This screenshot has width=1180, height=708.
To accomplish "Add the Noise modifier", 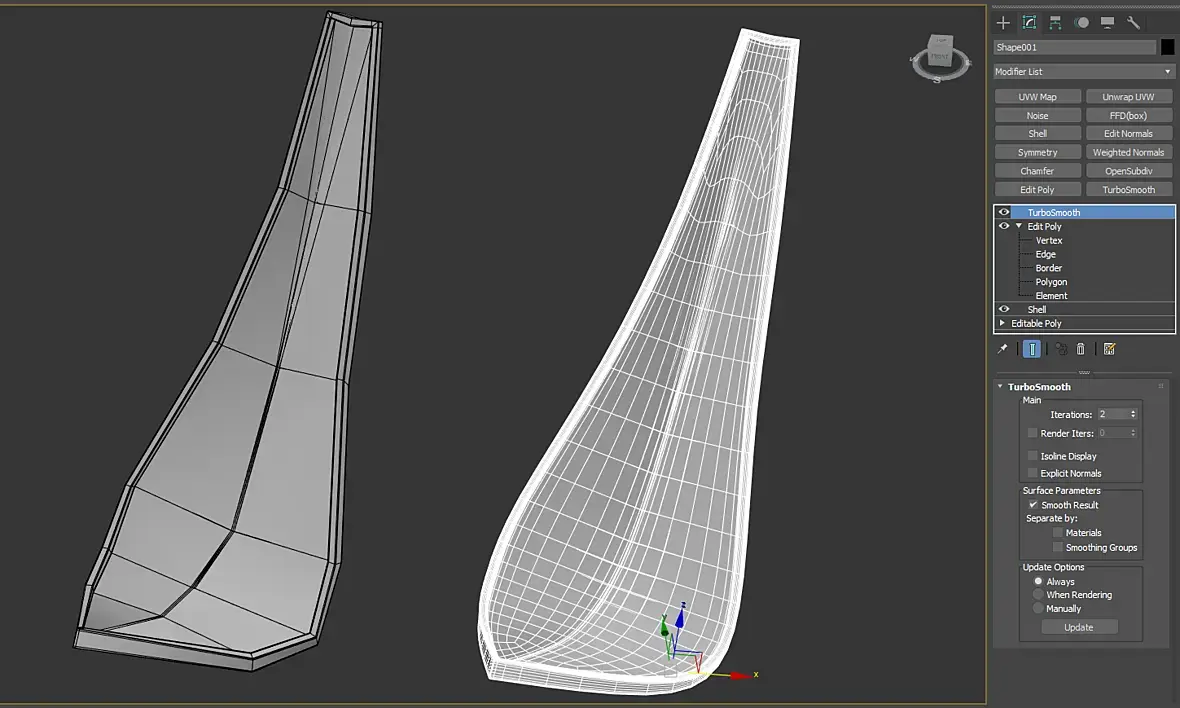I will pyautogui.click(x=1038, y=115).
